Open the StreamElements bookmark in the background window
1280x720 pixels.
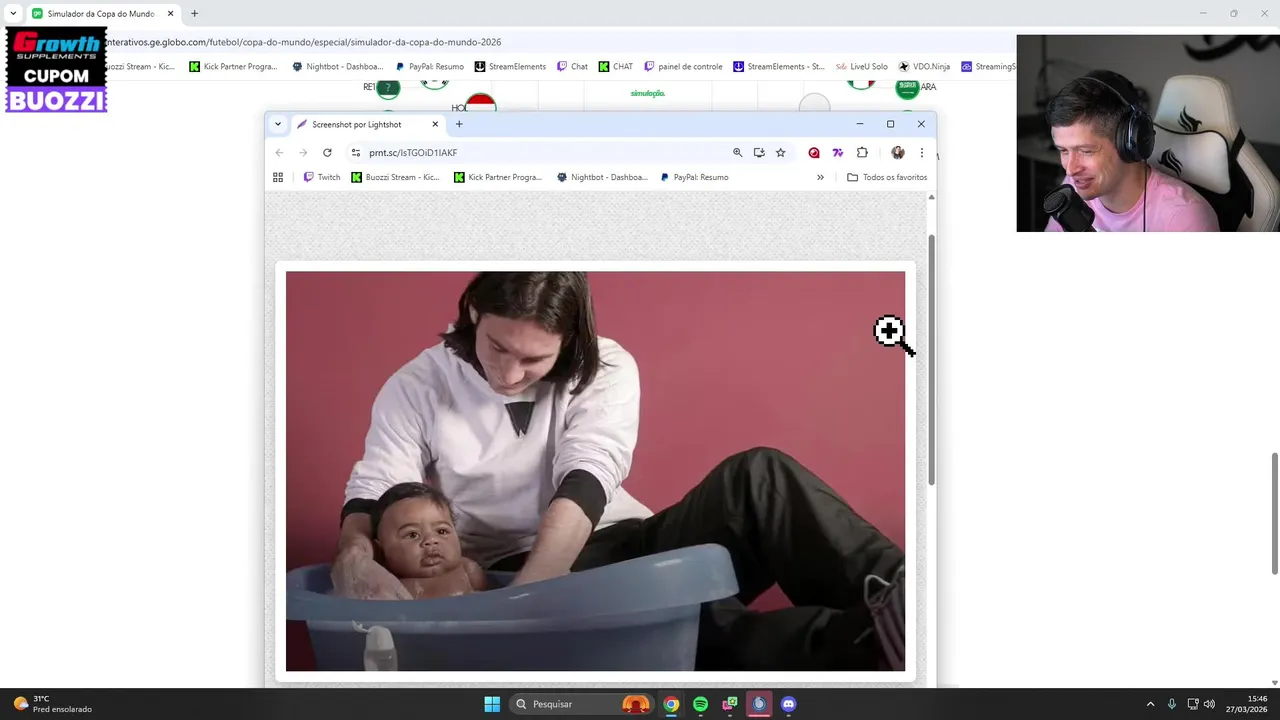(x=510, y=67)
